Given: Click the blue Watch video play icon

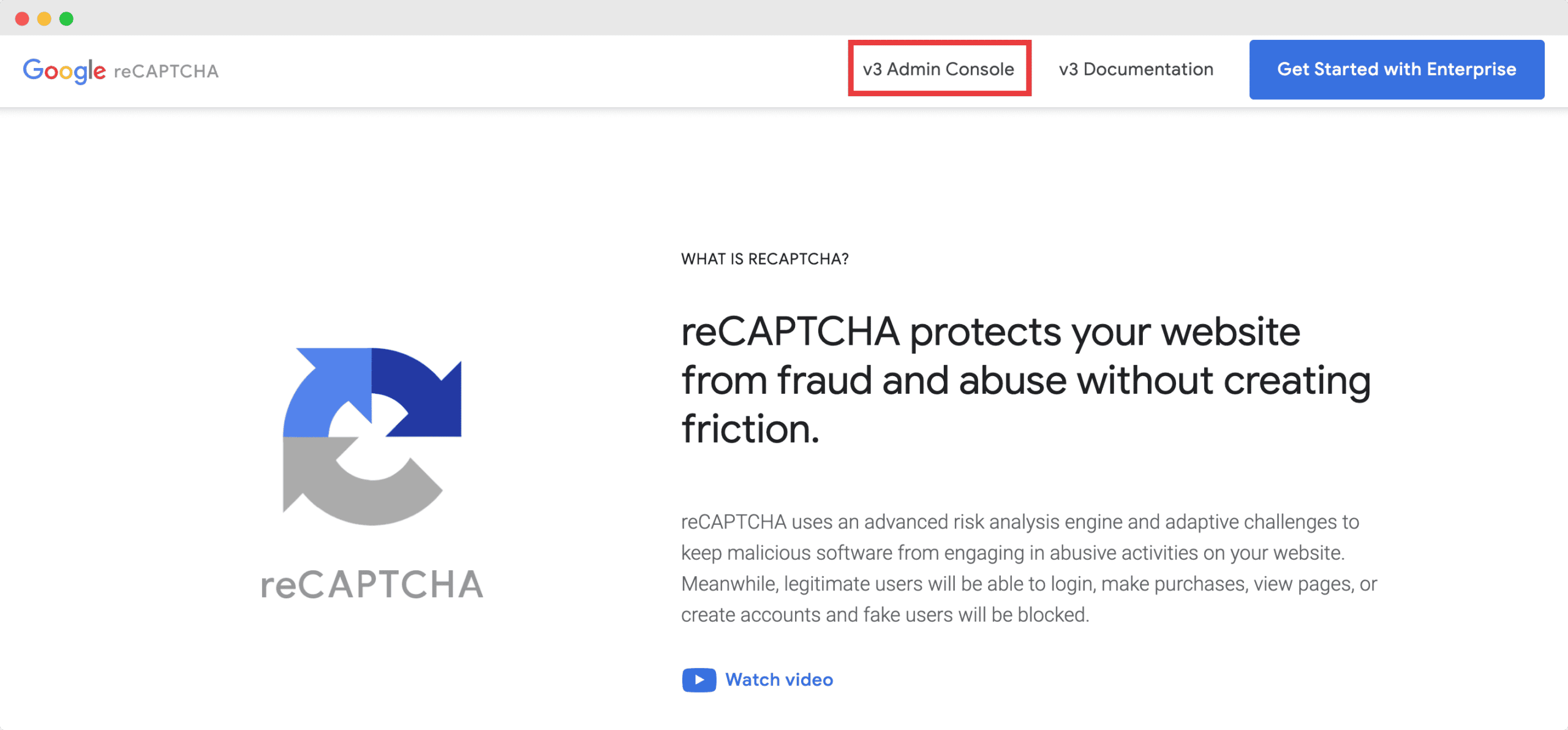Looking at the screenshot, I should pos(698,680).
